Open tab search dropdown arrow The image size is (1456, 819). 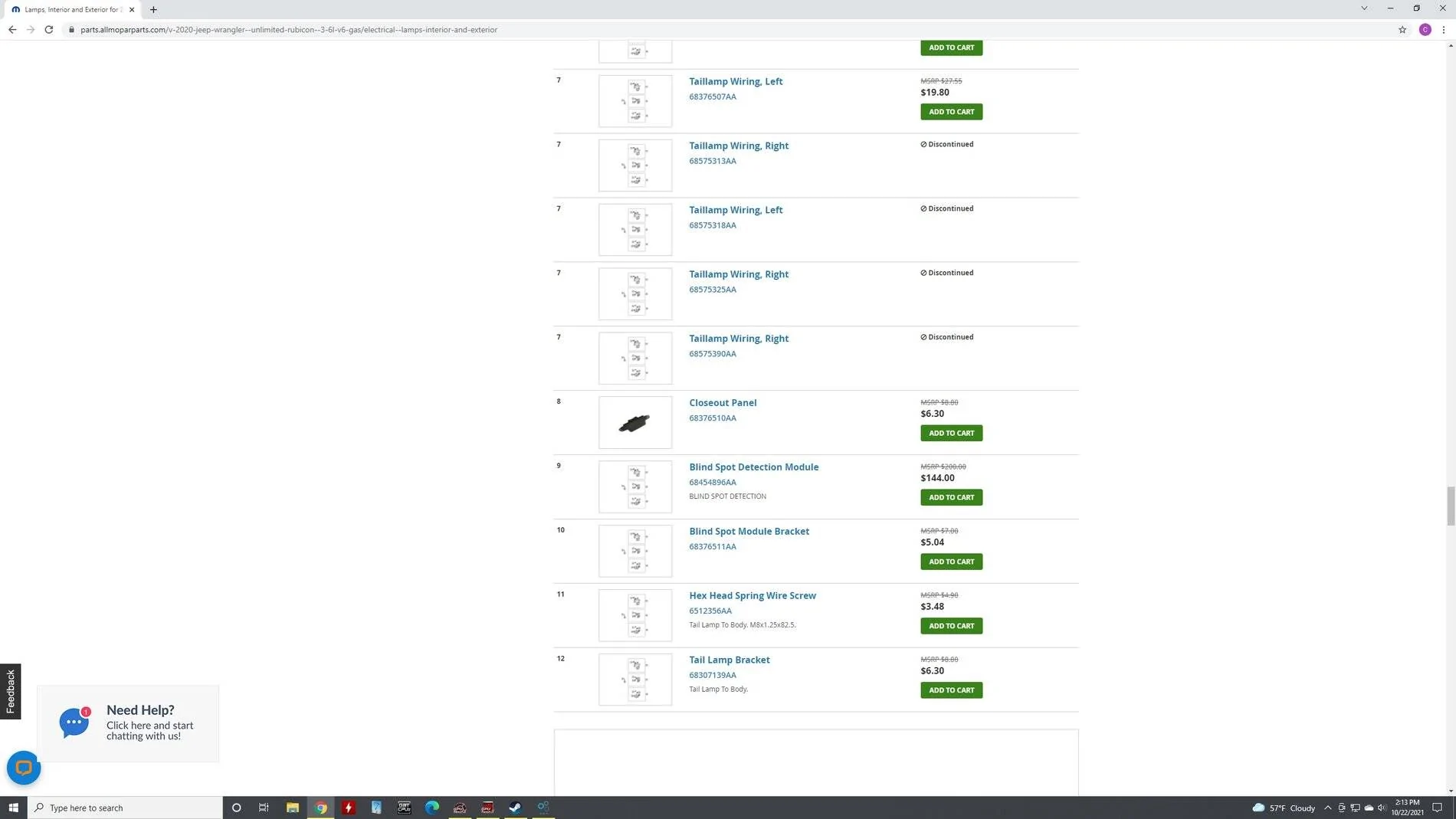1364,8
